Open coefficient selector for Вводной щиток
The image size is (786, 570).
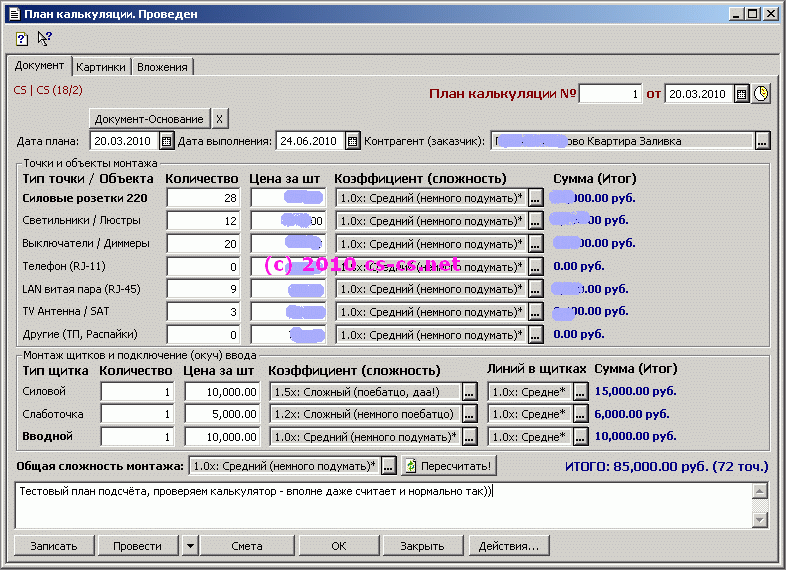469,437
